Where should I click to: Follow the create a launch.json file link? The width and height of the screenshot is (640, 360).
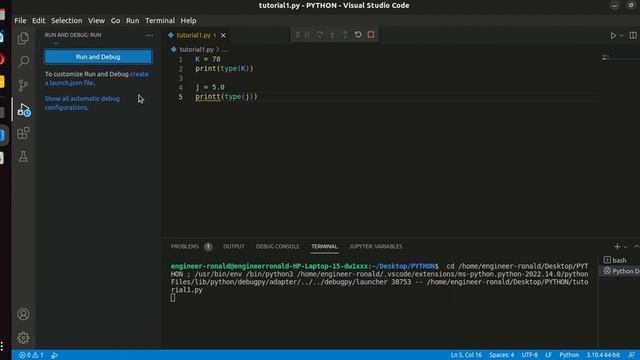(97, 78)
